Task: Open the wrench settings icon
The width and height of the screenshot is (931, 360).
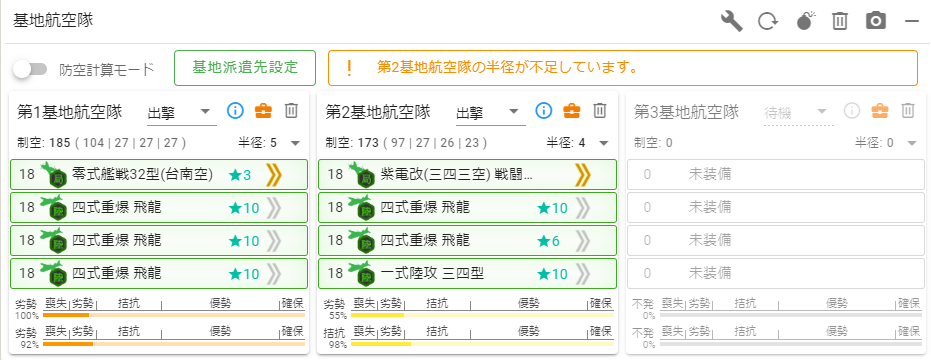Action: (732, 21)
